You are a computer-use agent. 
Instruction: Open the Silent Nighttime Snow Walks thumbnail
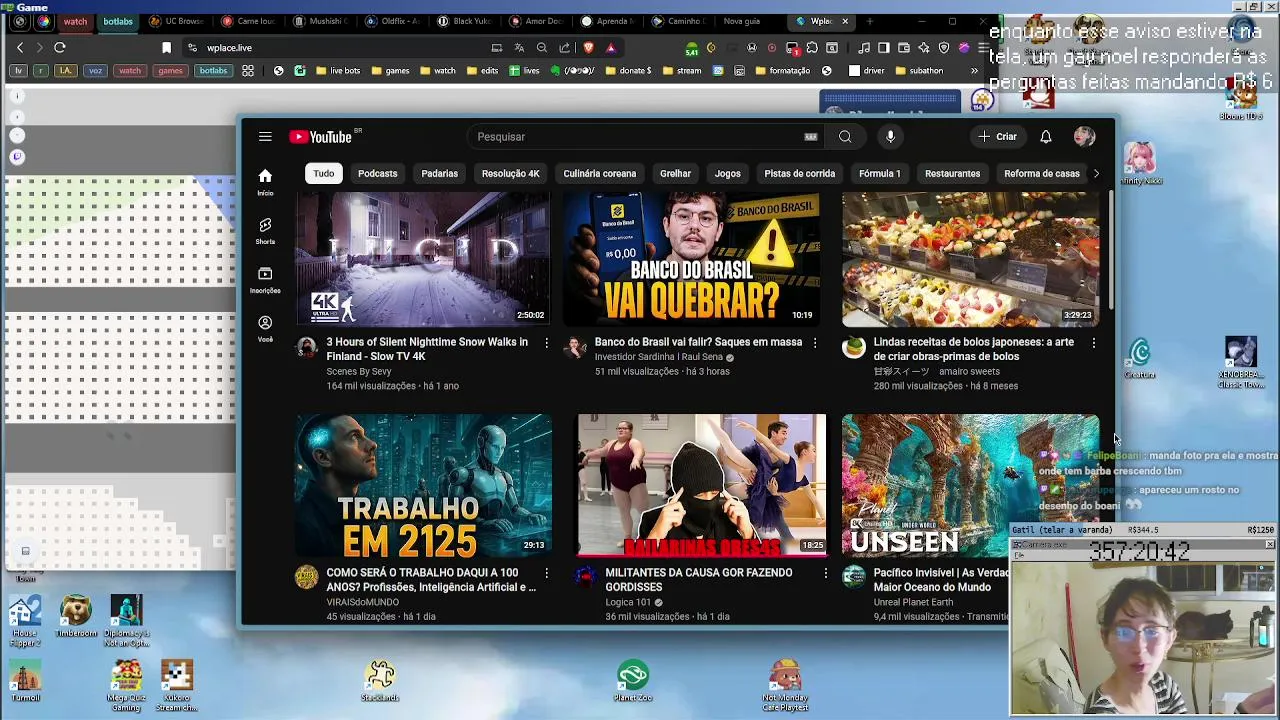tap(422, 259)
